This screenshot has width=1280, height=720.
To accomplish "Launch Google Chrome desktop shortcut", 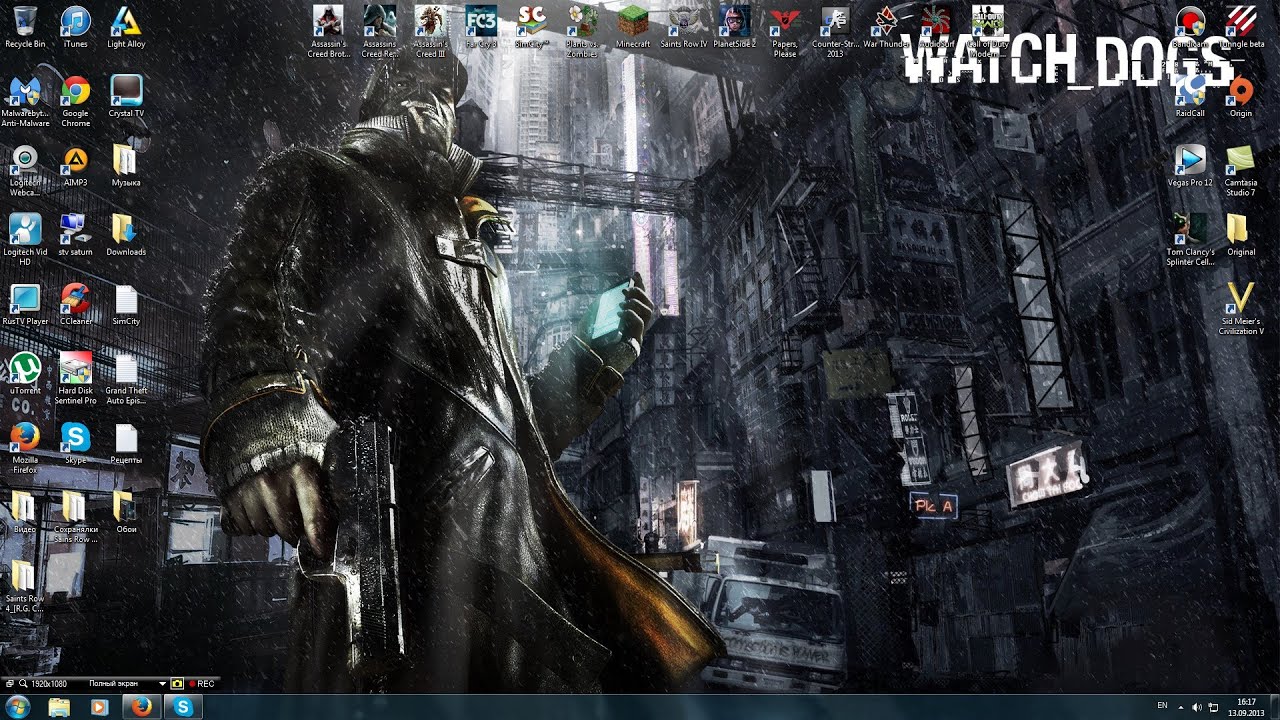I will 75,101.
